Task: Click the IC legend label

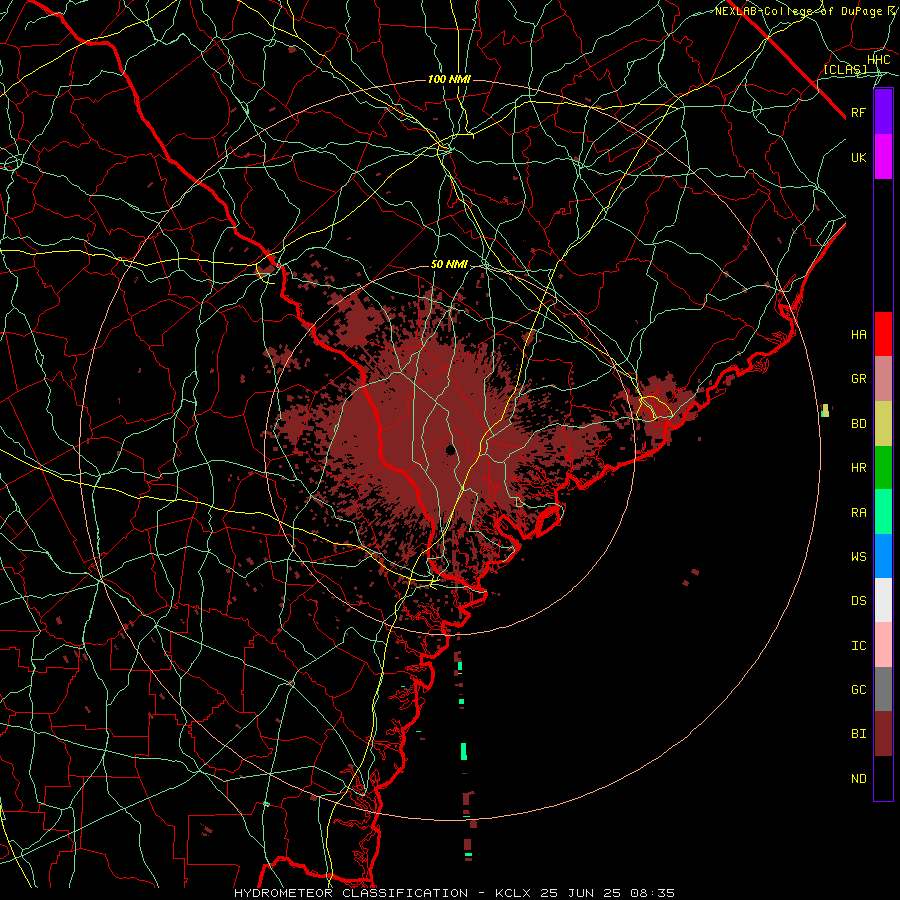Action: pyautogui.click(x=858, y=646)
